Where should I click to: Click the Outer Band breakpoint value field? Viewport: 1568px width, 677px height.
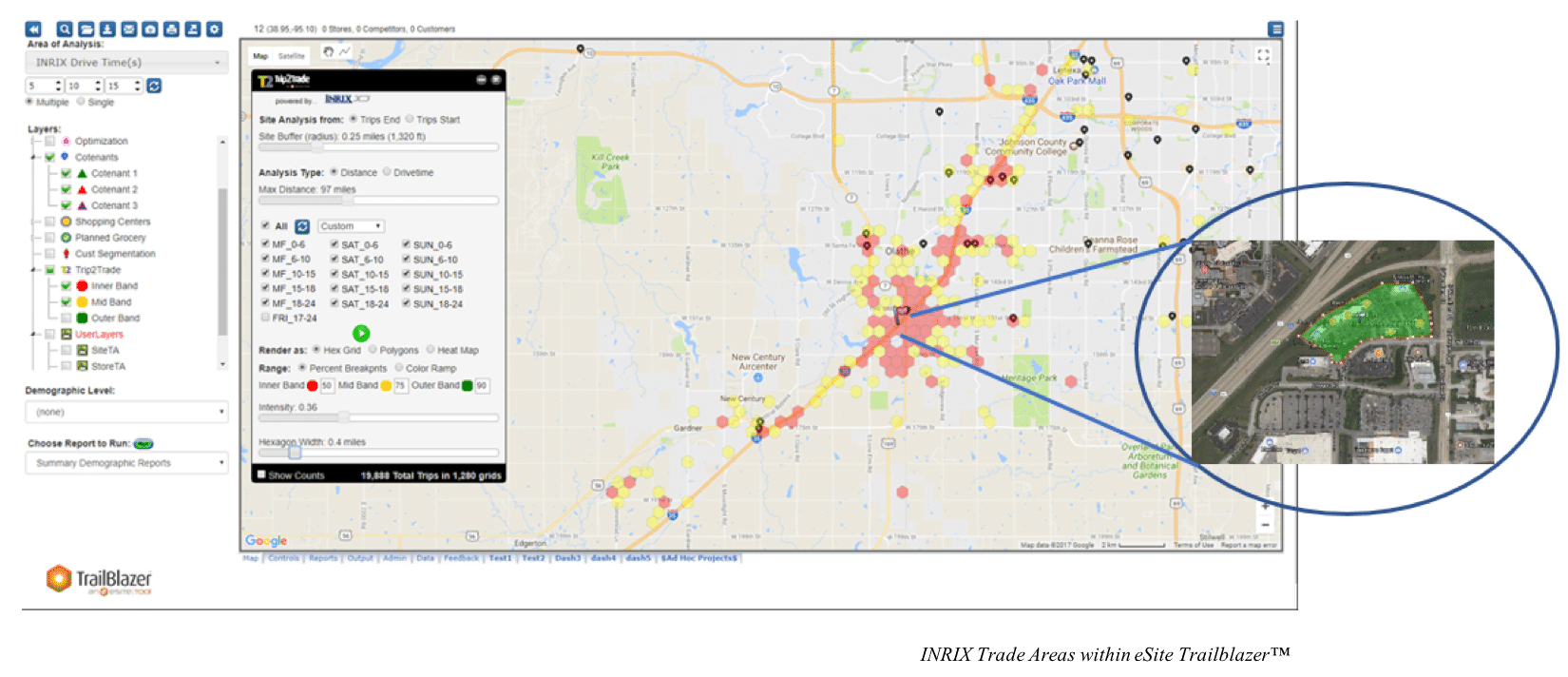(x=482, y=385)
